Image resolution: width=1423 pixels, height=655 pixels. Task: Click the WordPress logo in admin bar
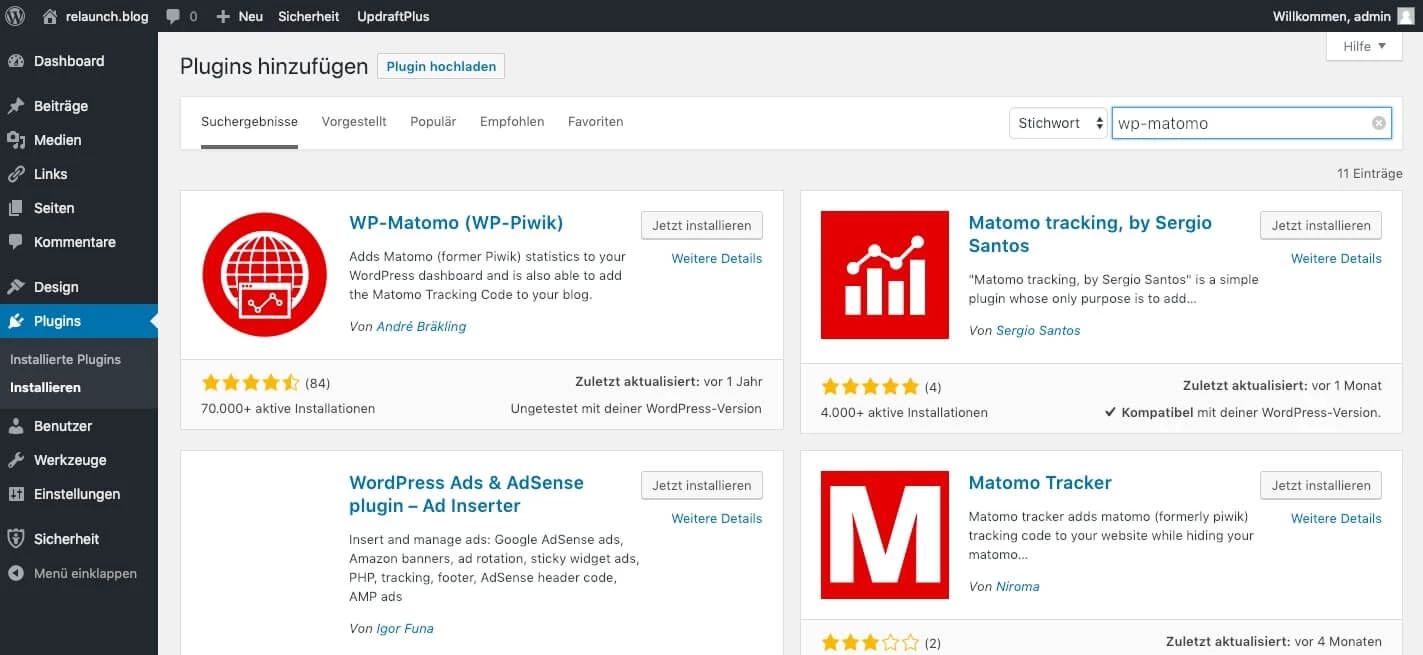pos(16,16)
